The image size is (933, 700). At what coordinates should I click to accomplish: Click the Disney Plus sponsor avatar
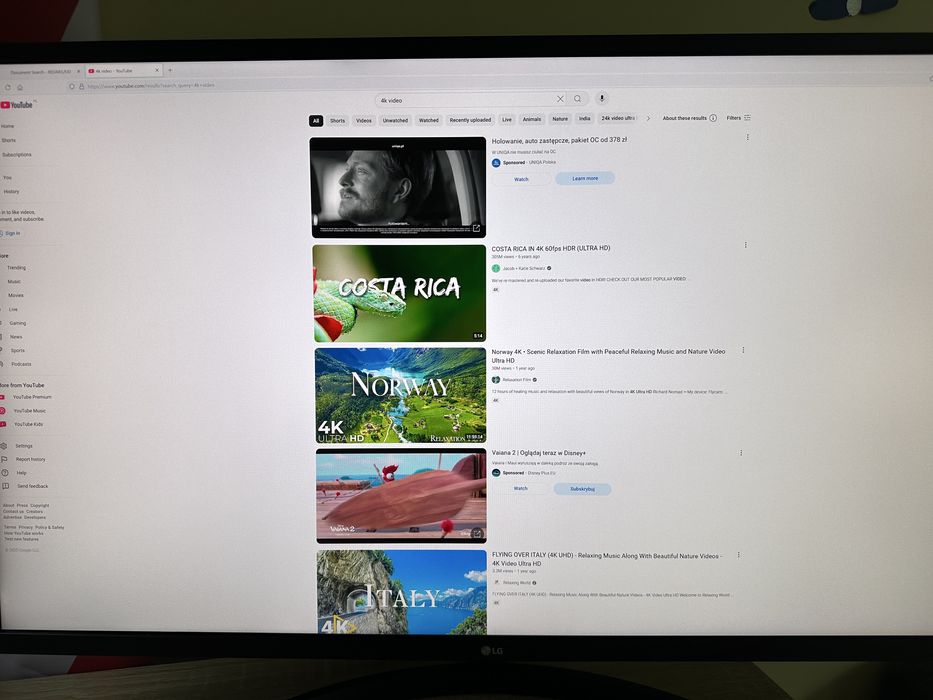[x=496, y=473]
